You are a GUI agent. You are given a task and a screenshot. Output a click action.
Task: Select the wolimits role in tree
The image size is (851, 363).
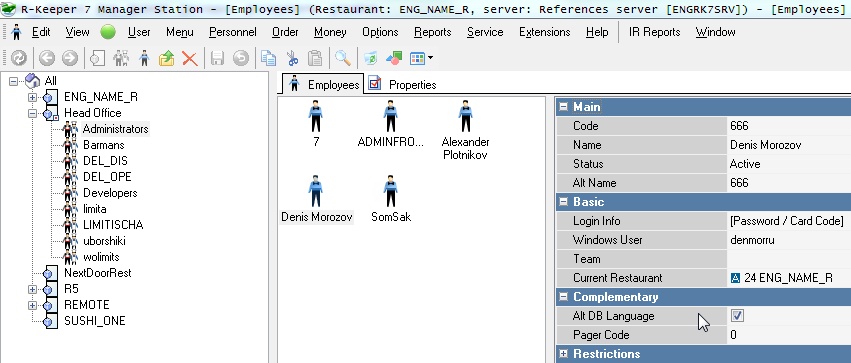click(x=101, y=257)
